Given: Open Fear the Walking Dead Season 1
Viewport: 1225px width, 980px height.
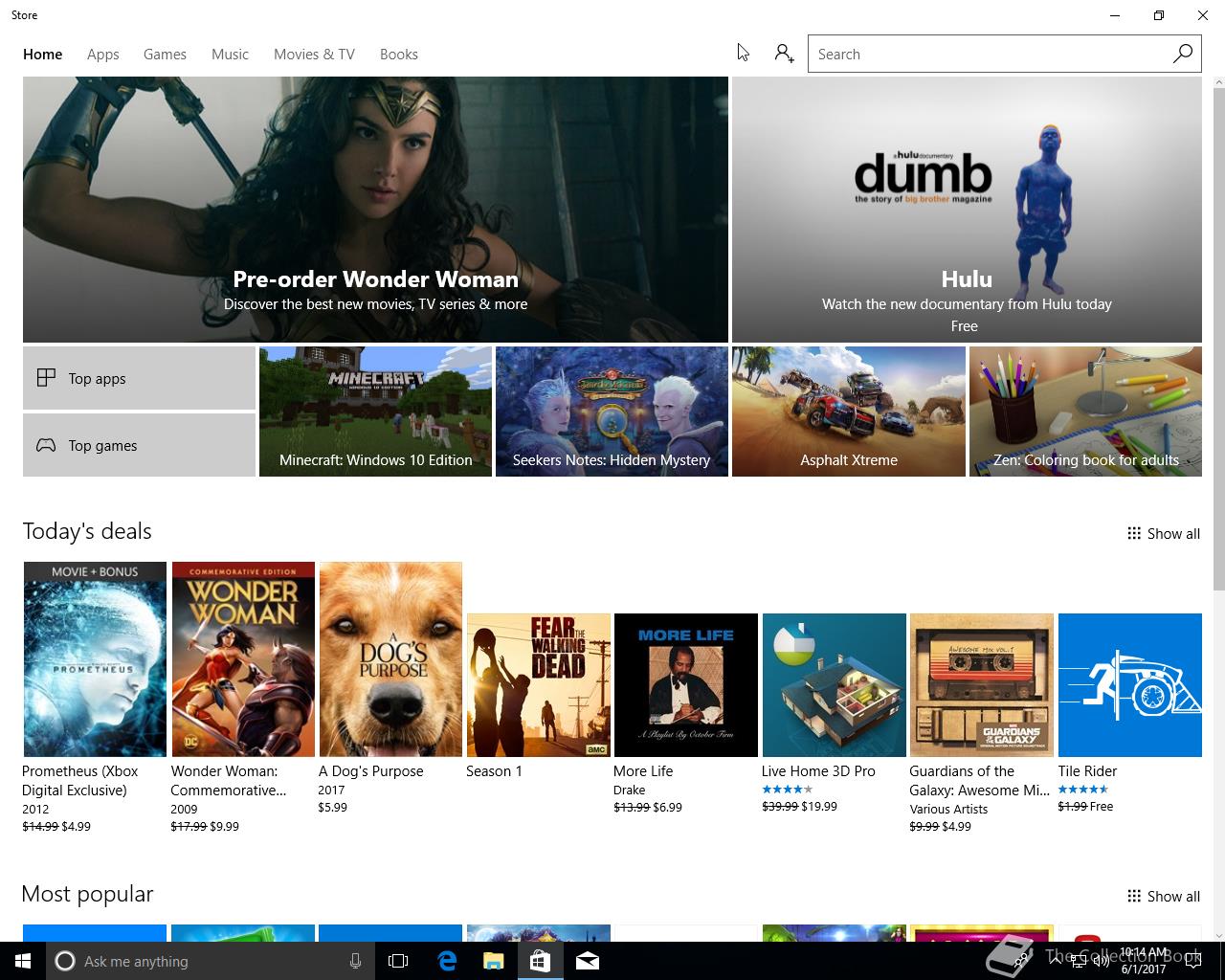Looking at the screenshot, I should [x=539, y=685].
